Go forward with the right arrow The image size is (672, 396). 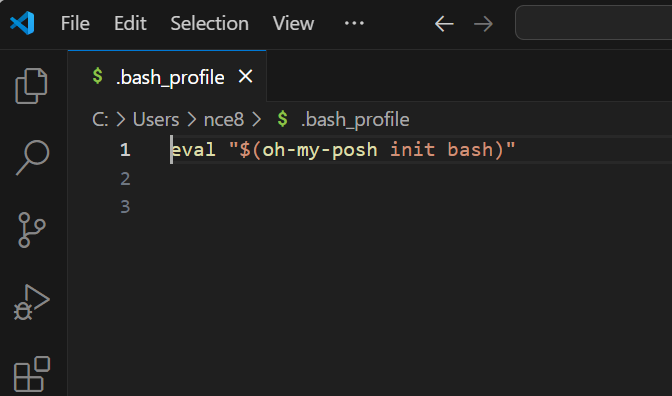pyautogui.click(x=483, y=24)
